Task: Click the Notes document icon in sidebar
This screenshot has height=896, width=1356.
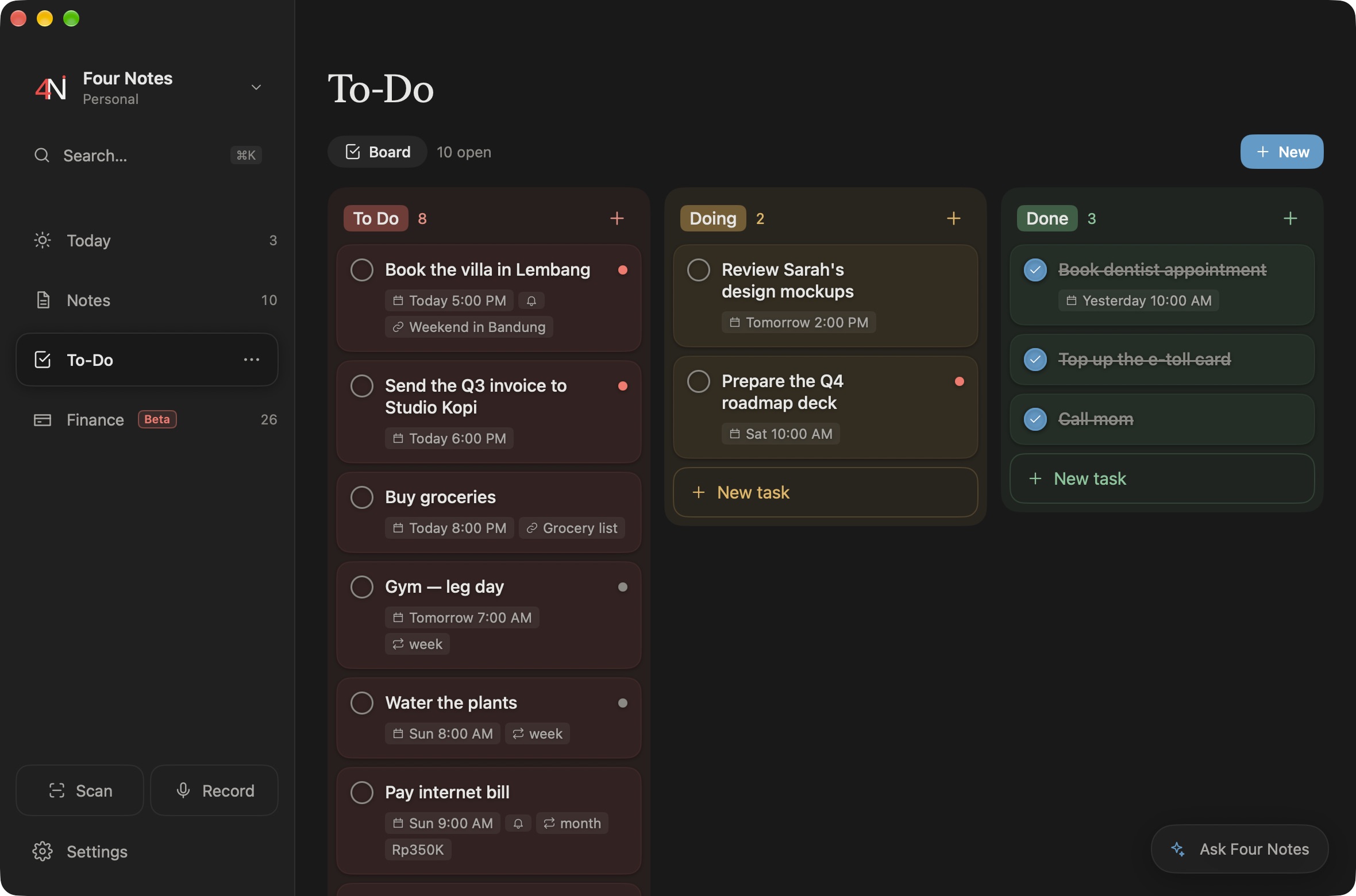Action: [x=43, y=300]
